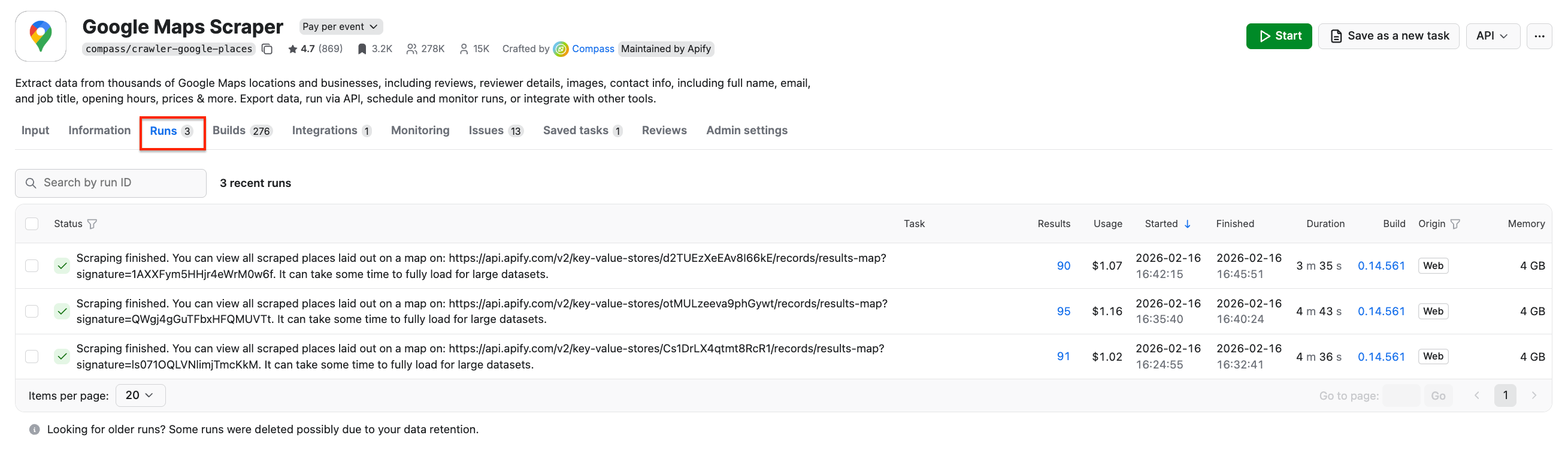Toggle the Started column sort arrow
This screenshot has height=453, width=1568.
(1187, 224)
